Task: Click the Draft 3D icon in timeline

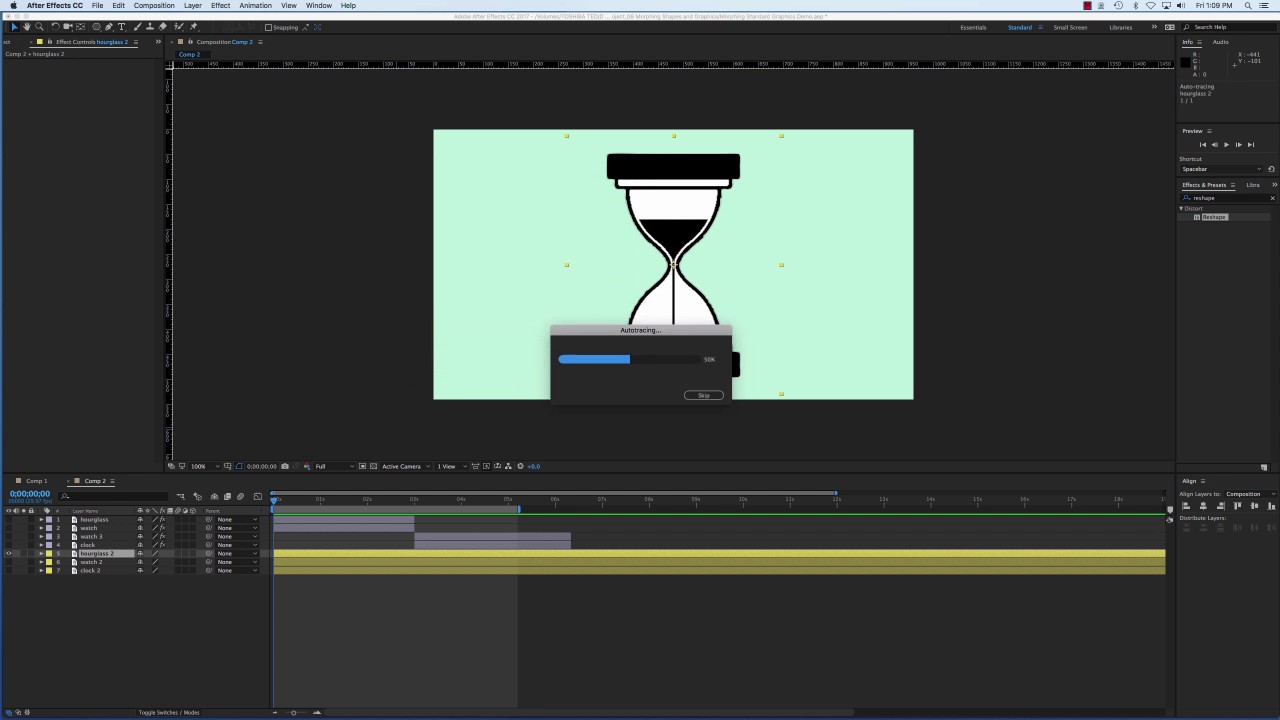Action: point(198,497)
